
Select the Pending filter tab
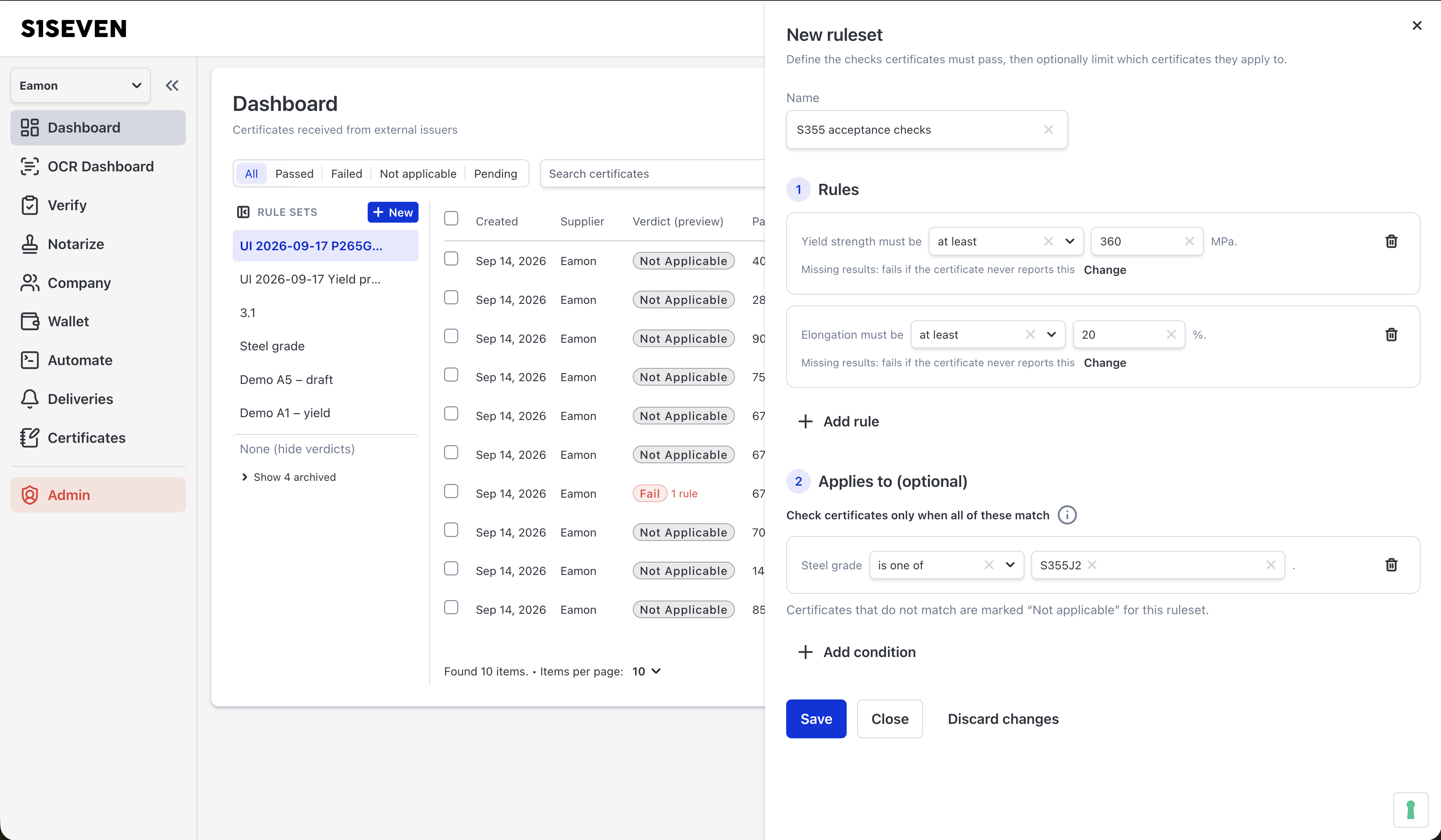point(495,174)
